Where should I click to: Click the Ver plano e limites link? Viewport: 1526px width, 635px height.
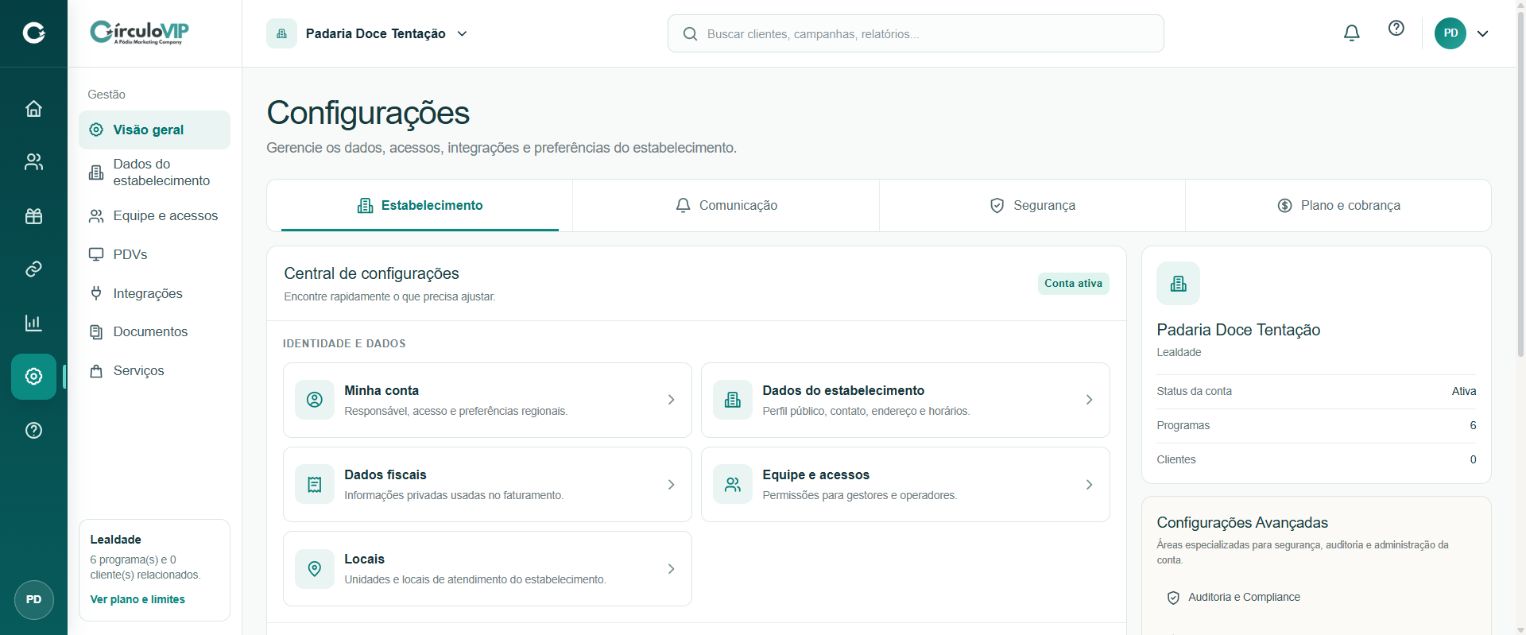click(x=137, y=599)
